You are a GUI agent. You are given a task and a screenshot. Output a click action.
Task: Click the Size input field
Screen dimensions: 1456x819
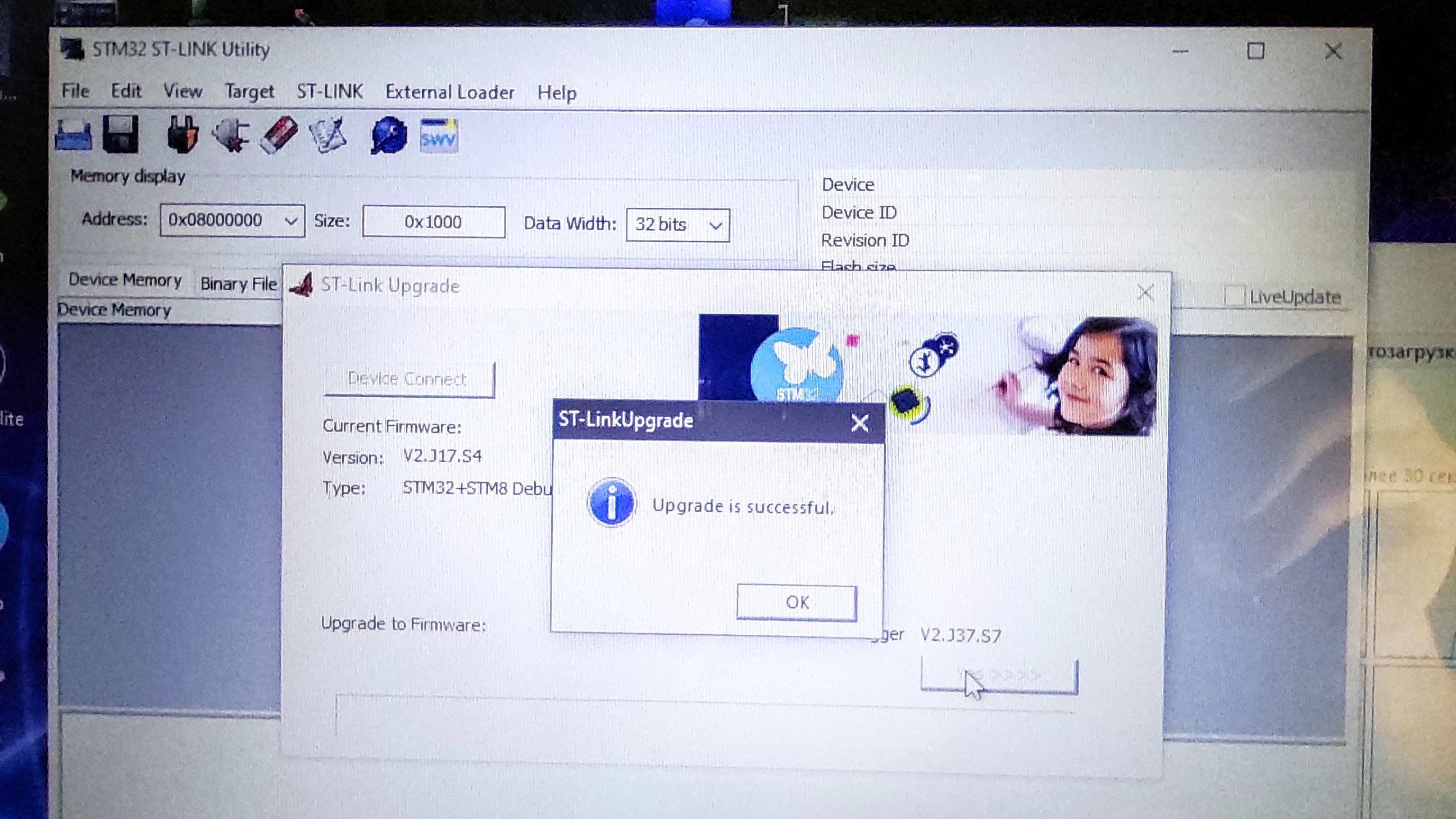click(x=433, y=222)
